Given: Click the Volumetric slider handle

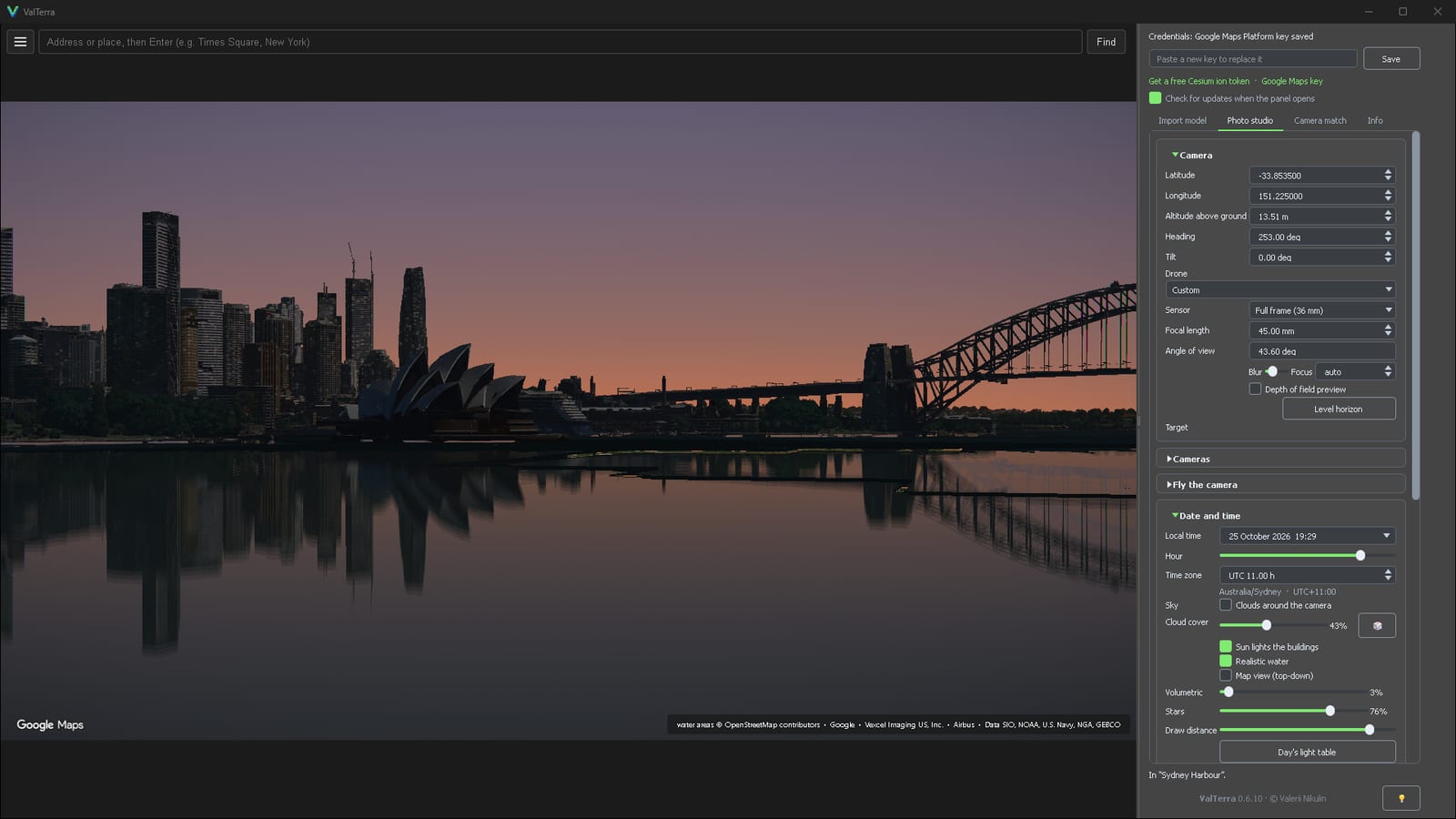Looking at the screenshot, I should pyautogui.click(x=1228, y=692).
